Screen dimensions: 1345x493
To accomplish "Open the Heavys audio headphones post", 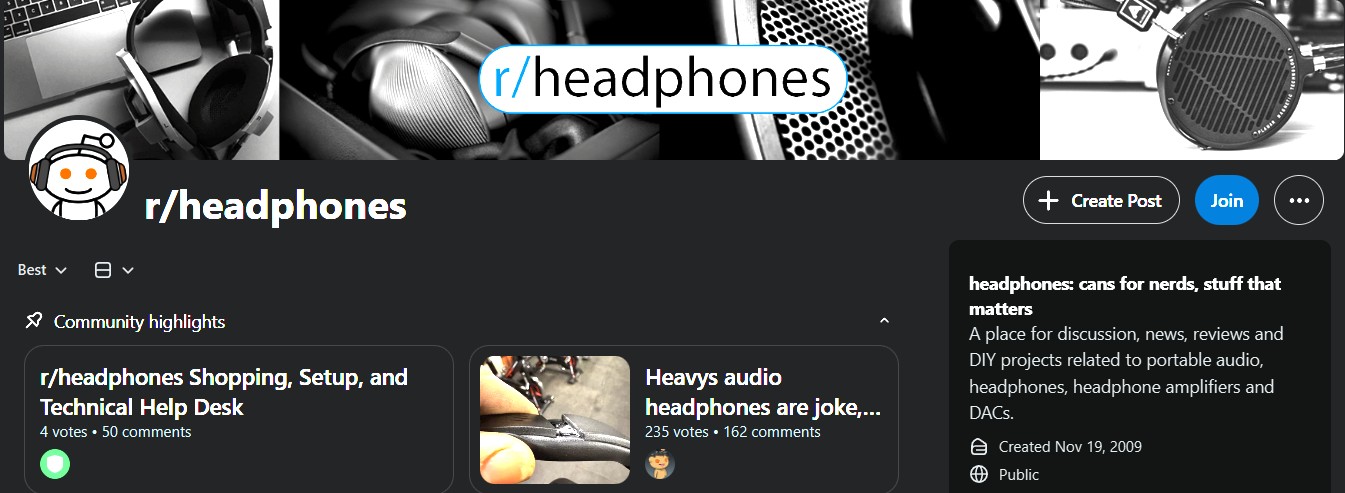I will [763, 392].
